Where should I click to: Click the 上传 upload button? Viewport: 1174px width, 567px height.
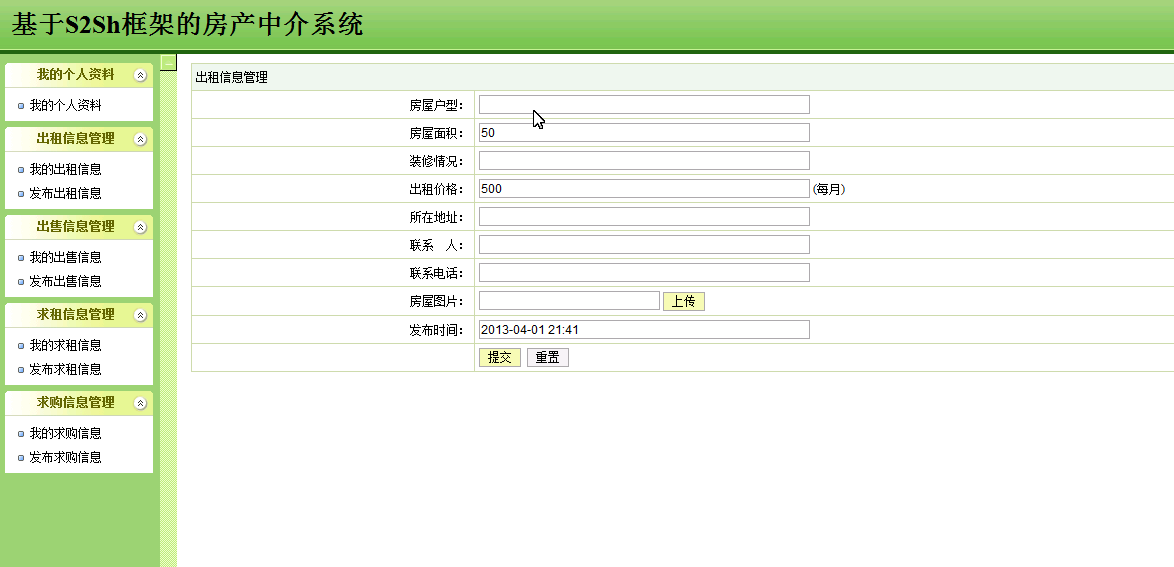(684, 301)
